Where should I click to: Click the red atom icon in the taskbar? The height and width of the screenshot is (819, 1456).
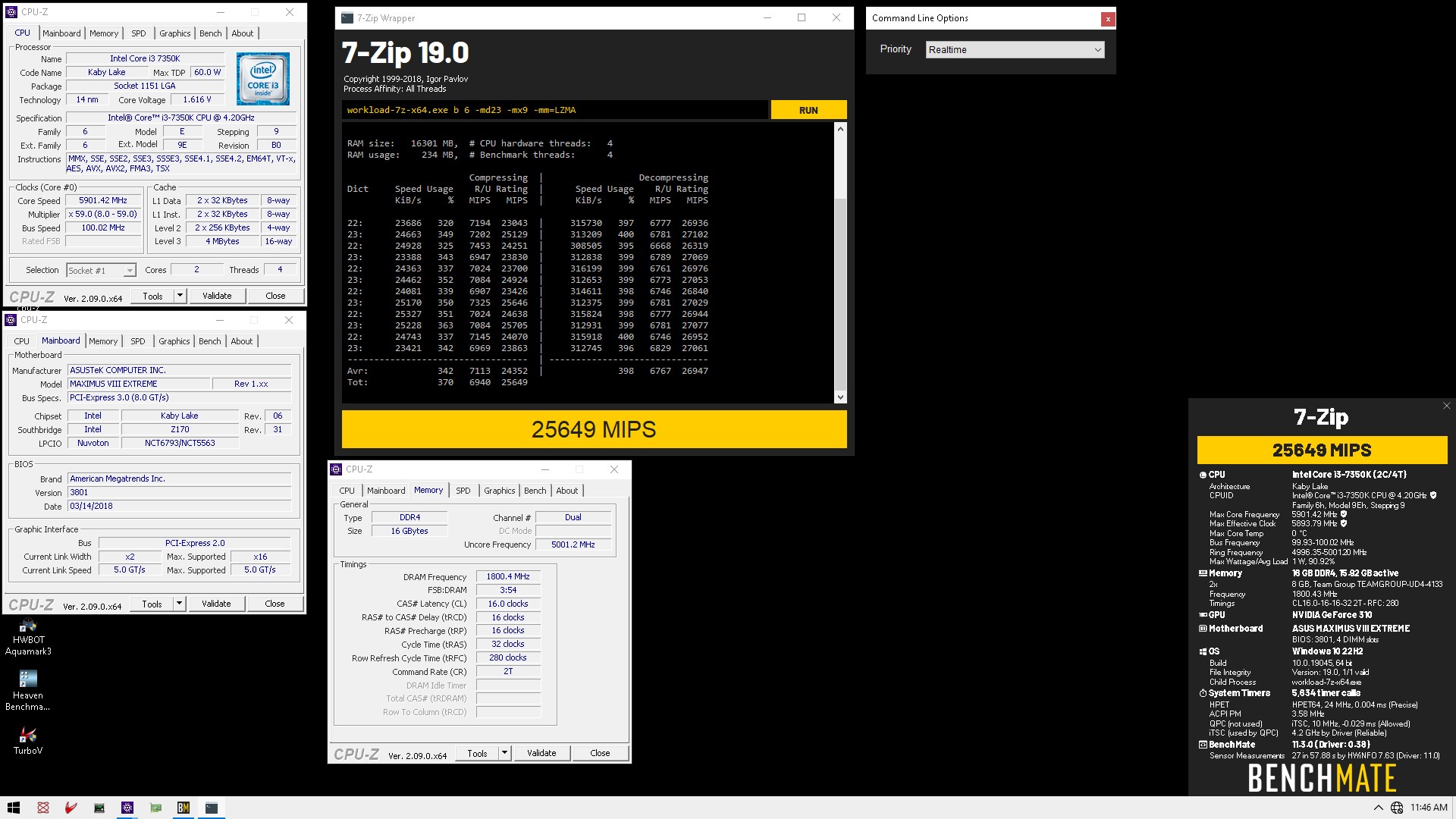point(43,808)
